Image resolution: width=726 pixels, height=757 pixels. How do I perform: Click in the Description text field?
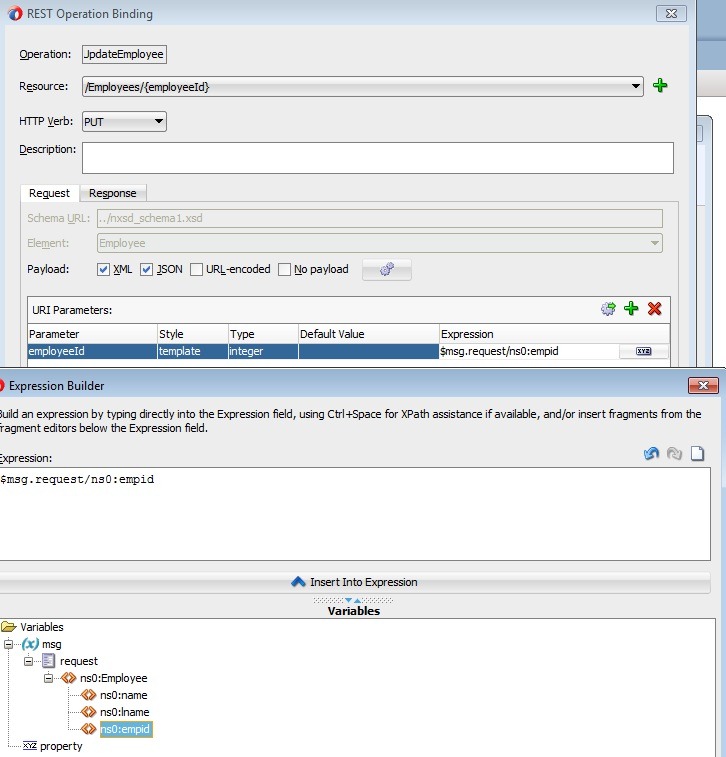(x=377, y=158)
